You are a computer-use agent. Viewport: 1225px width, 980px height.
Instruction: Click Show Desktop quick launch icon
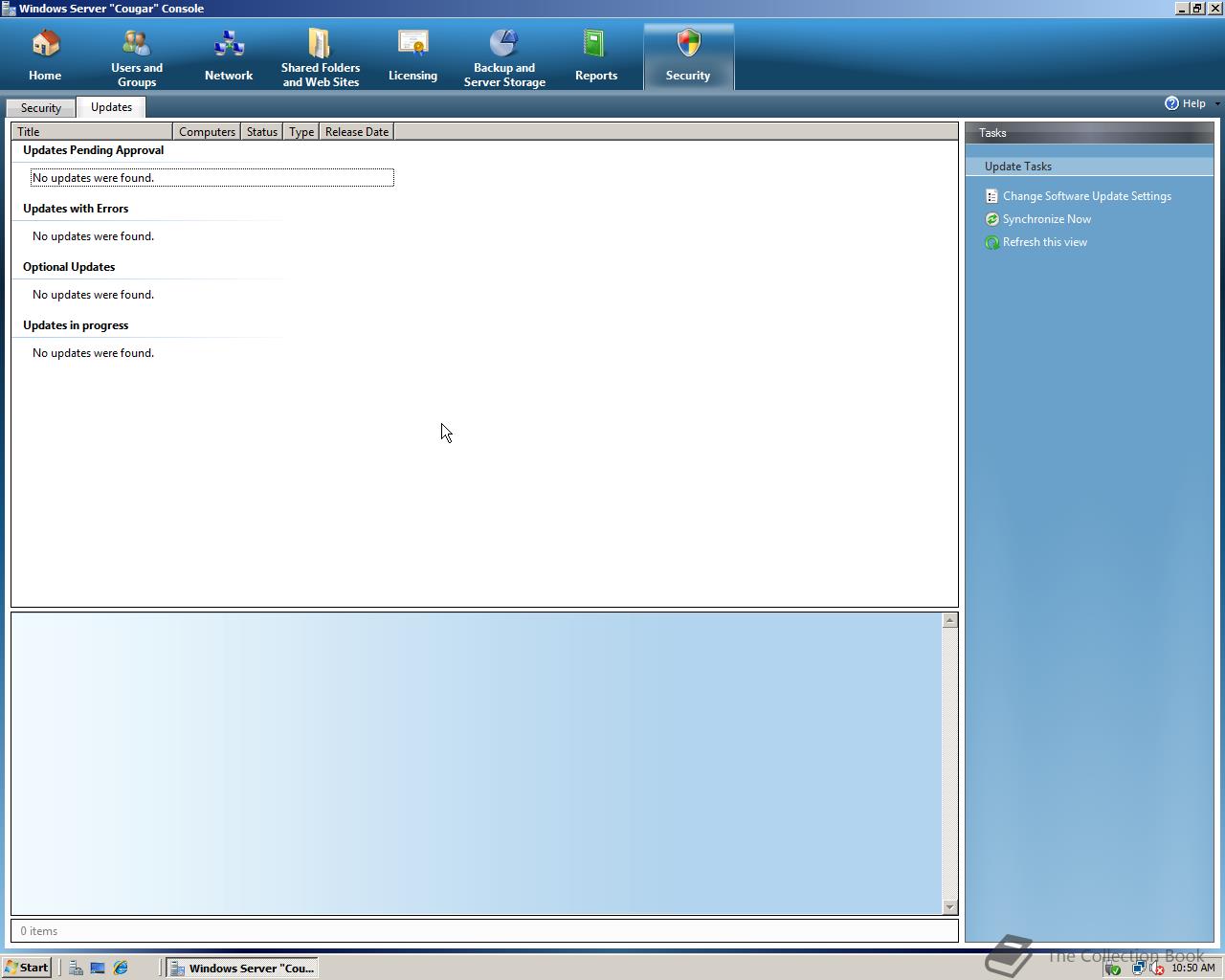tap(98, 968)
